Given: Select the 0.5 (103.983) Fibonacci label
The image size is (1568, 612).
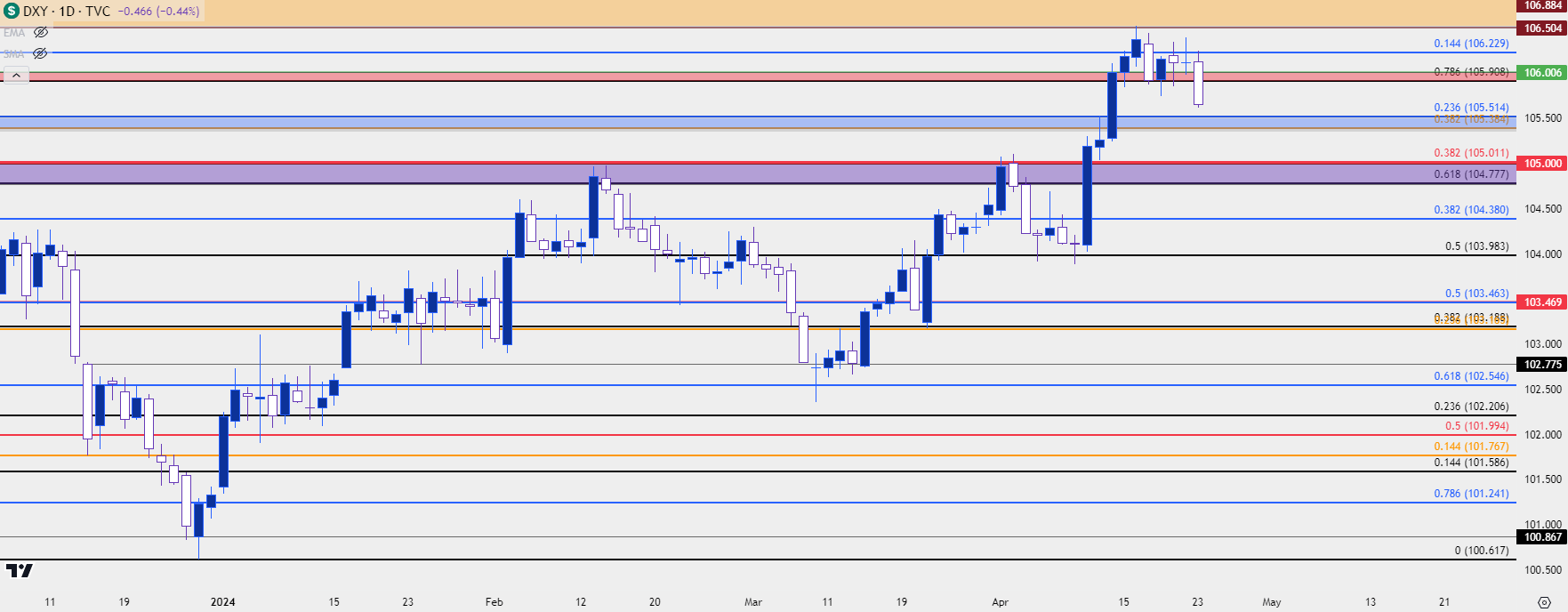Looking at the screenshot, I should coord(1476,246).
